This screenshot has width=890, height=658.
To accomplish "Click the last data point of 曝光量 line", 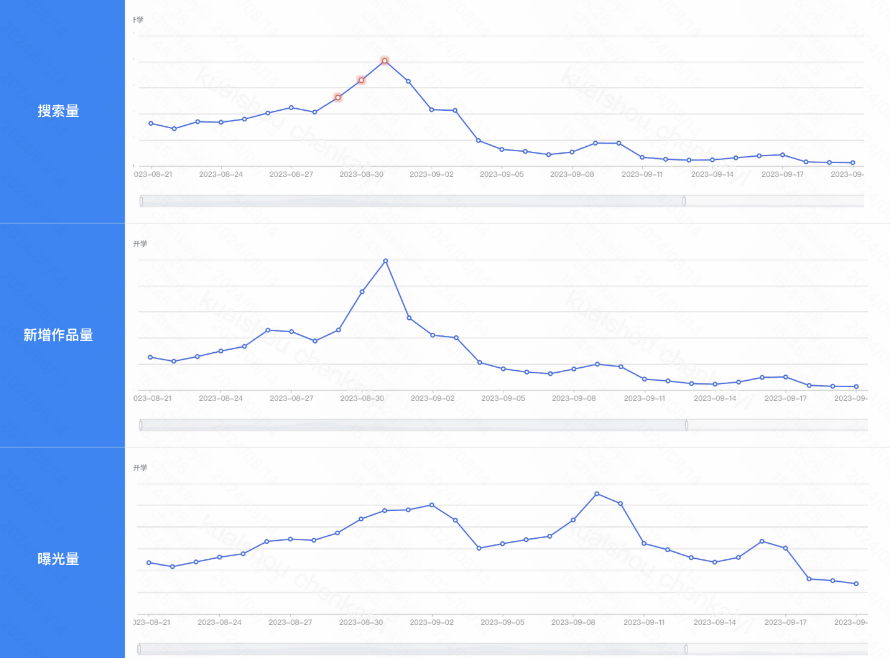I will click(856, 584).
